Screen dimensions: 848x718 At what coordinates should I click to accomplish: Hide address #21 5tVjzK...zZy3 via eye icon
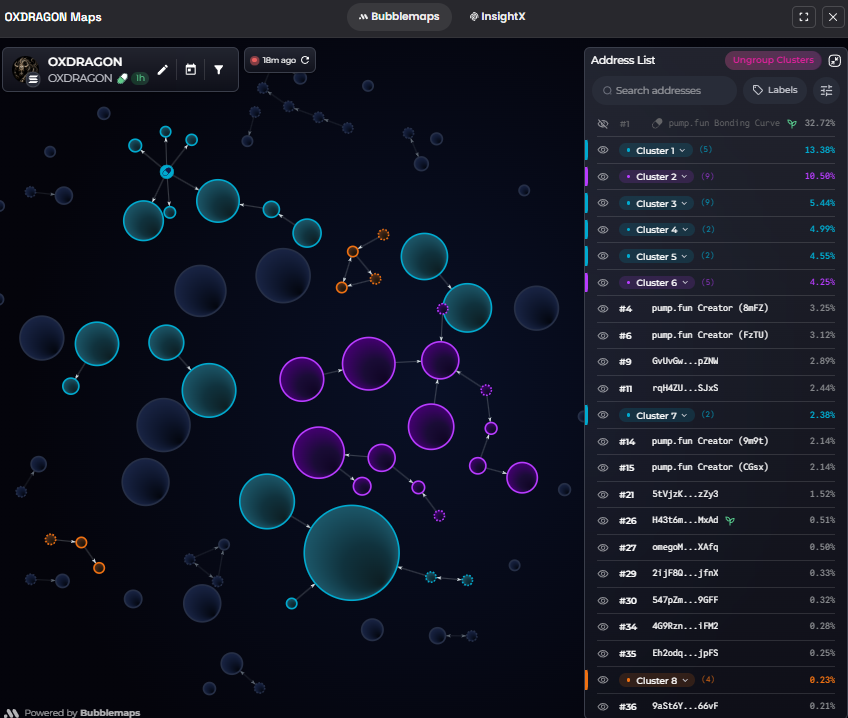pyautogui.click(x=603, y=495)
